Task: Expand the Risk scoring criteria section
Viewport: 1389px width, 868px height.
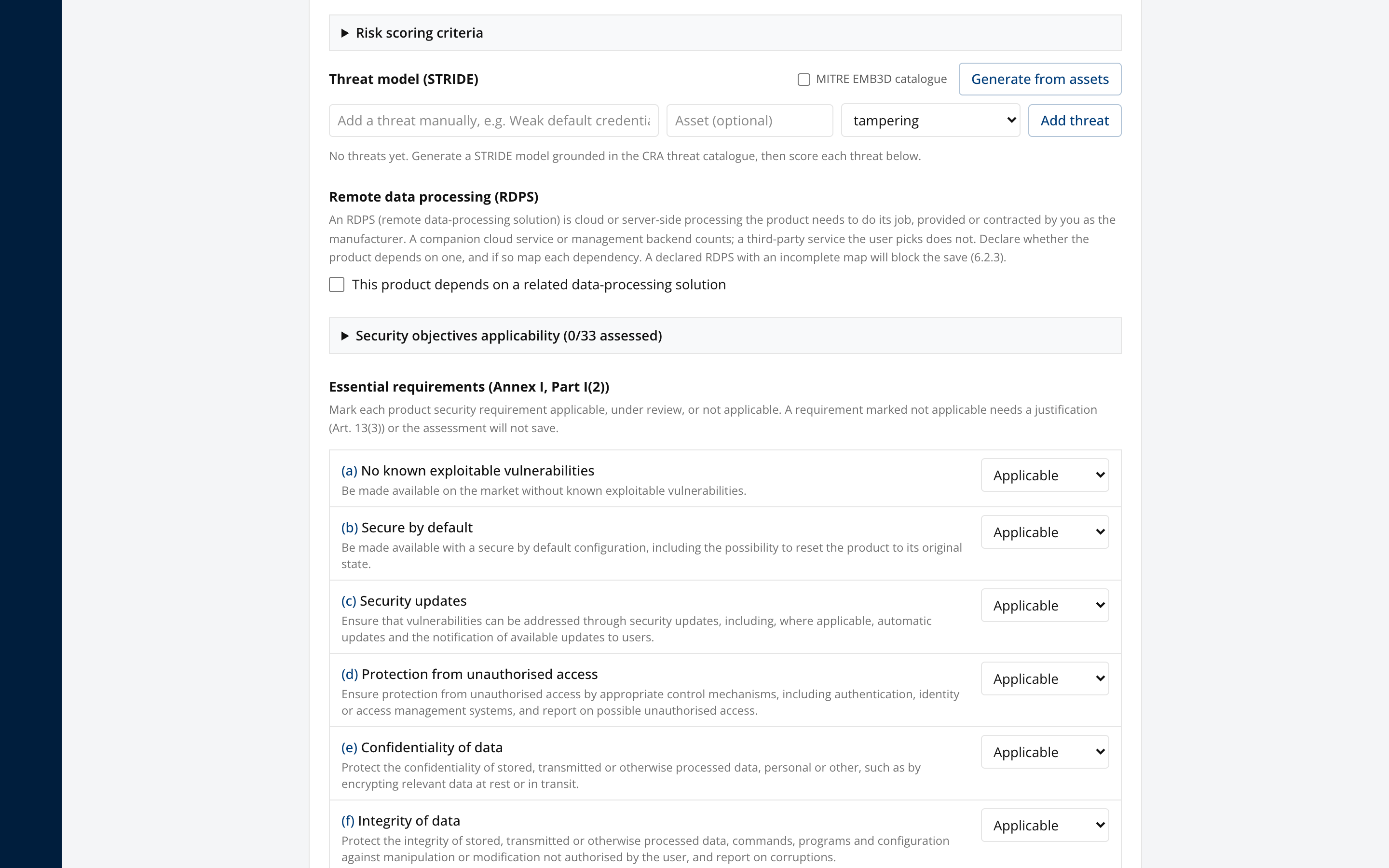Action: 725,33
